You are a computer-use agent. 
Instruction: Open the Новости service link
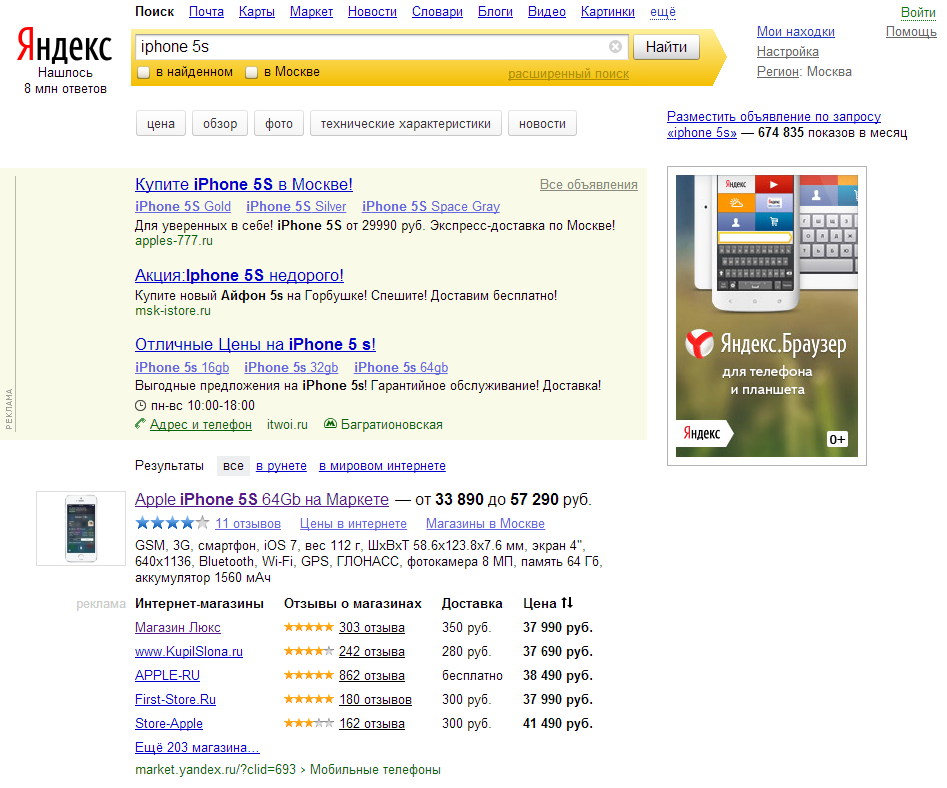372,11
